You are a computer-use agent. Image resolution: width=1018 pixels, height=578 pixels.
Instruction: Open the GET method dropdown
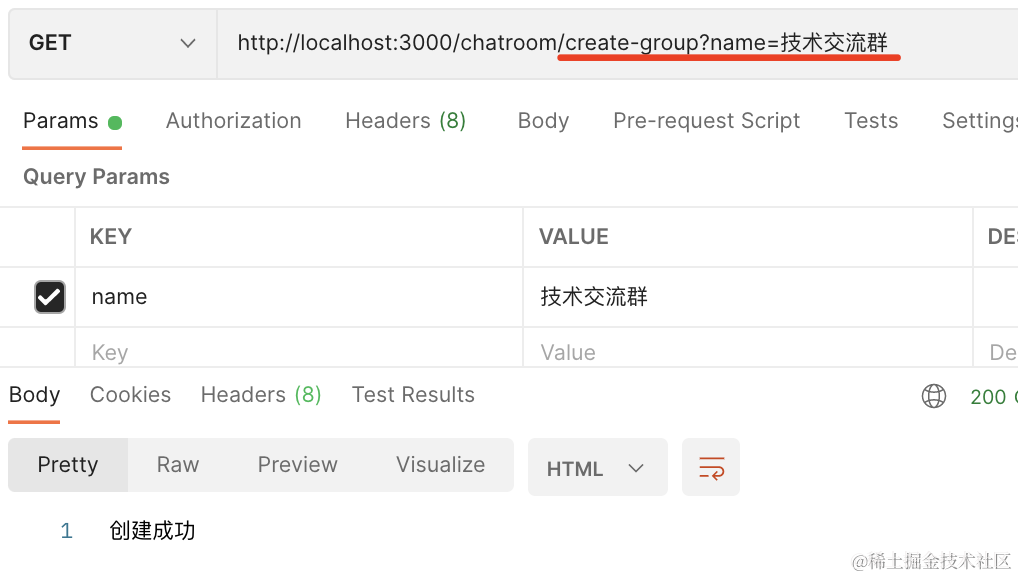click(112, 43)
